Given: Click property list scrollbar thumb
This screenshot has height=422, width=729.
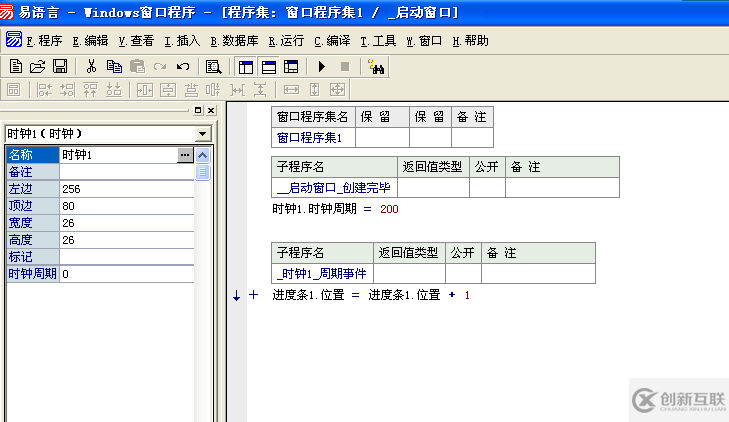Looking at the screenshot, I should coord(203,172).
